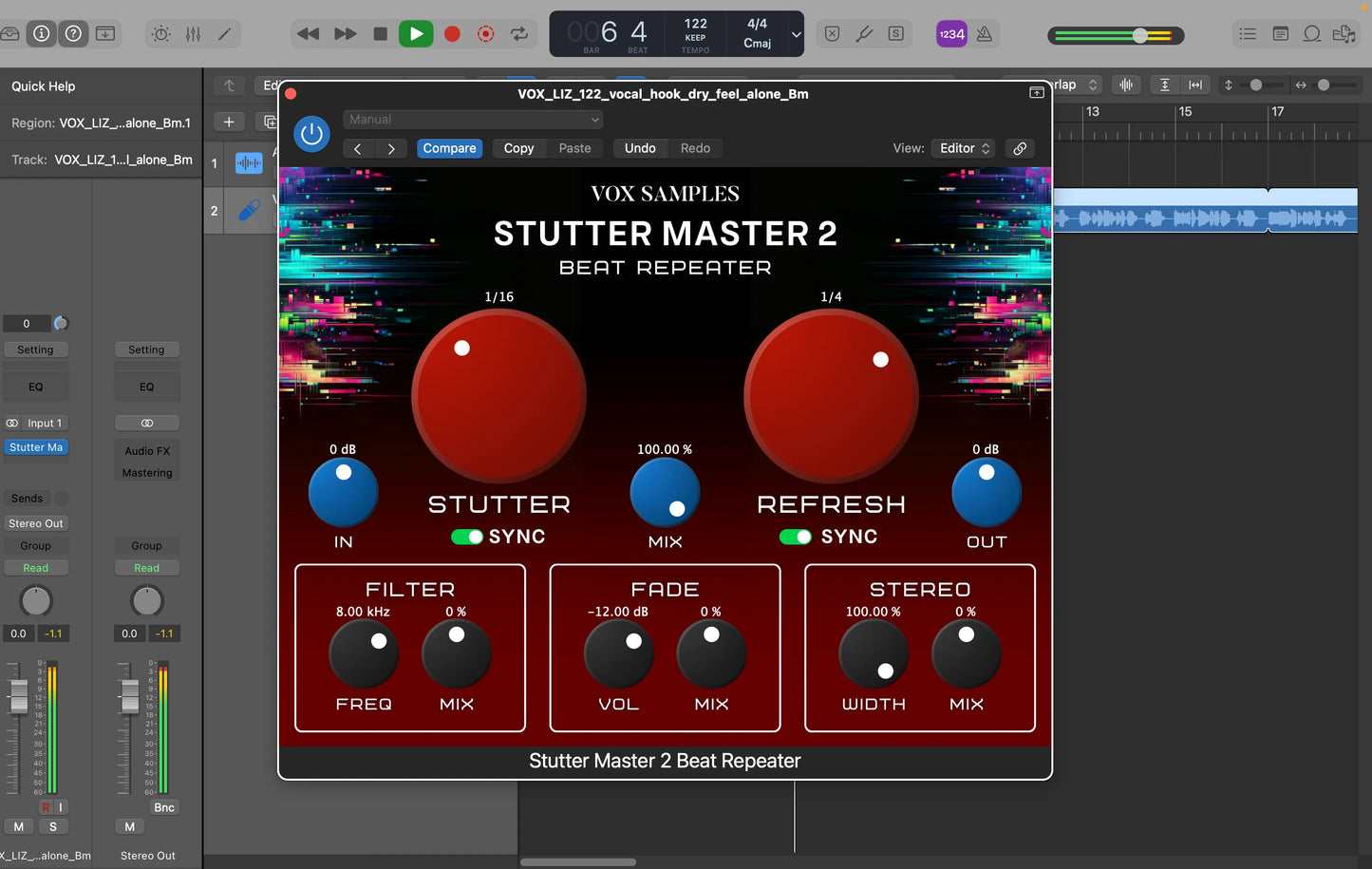Click the FILTER FREQ knob
Screen dimensions: 1372x869
364,654
